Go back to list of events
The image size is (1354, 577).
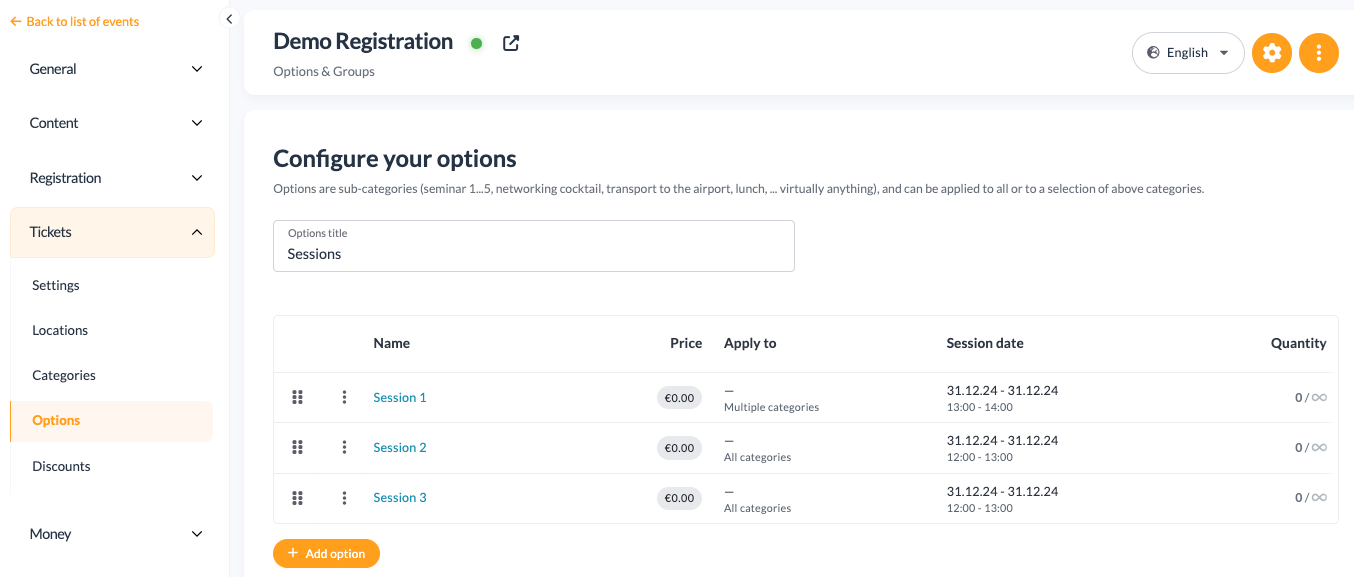pos(75,21)
